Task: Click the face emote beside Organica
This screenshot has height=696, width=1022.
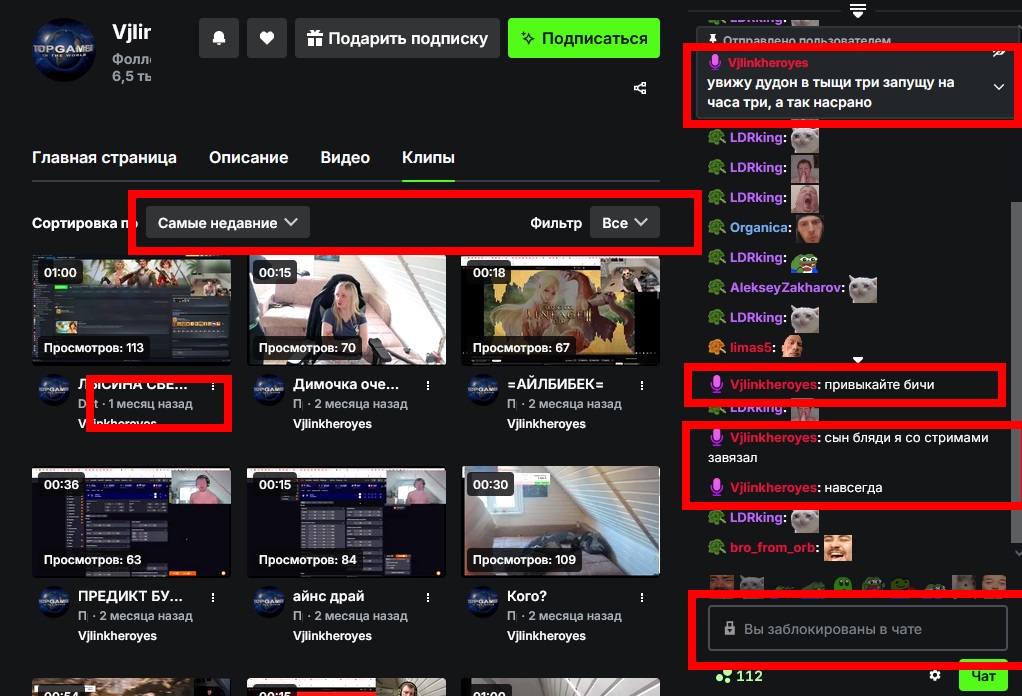Action: coord(810,229)
